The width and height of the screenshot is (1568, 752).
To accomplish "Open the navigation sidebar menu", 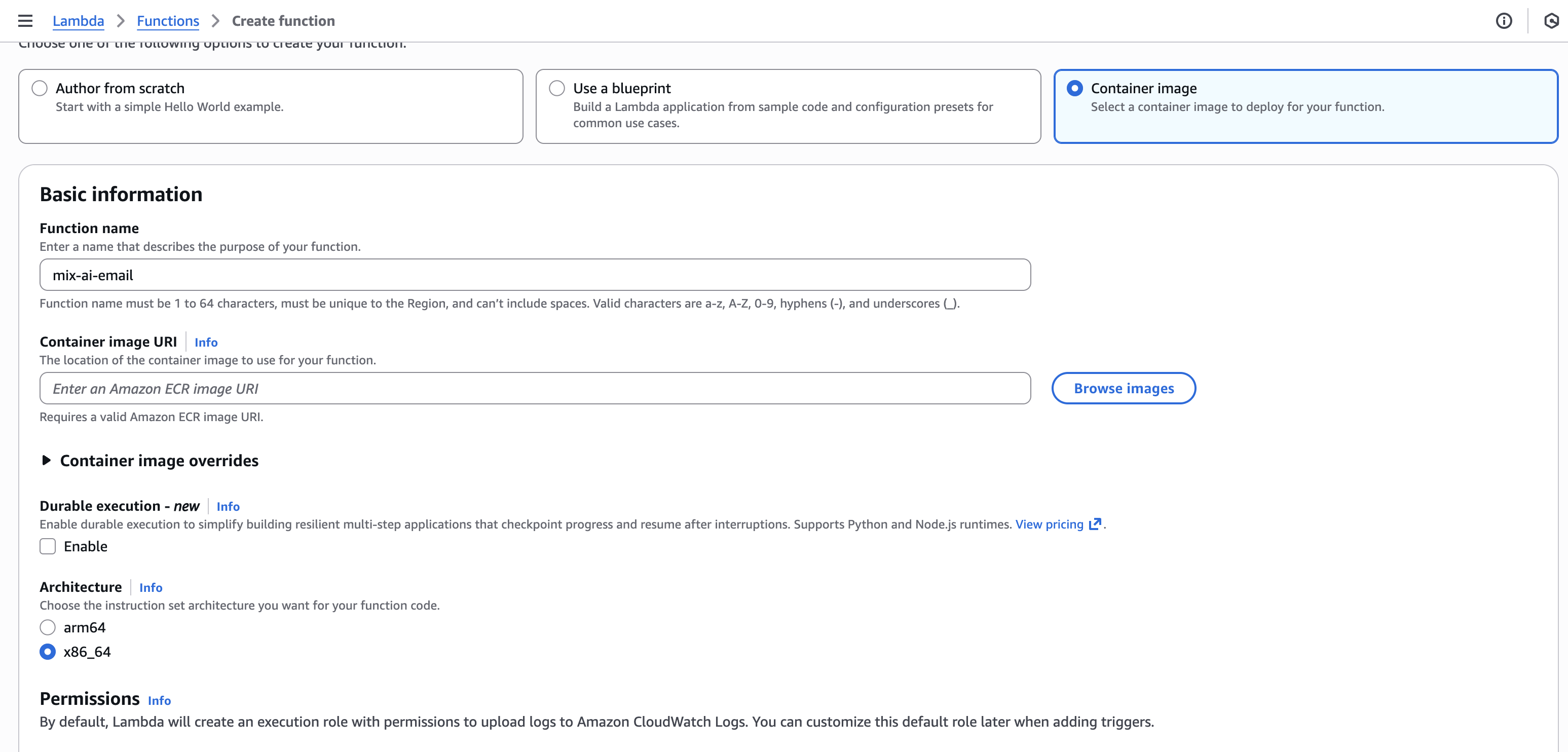I will (25, 20).
